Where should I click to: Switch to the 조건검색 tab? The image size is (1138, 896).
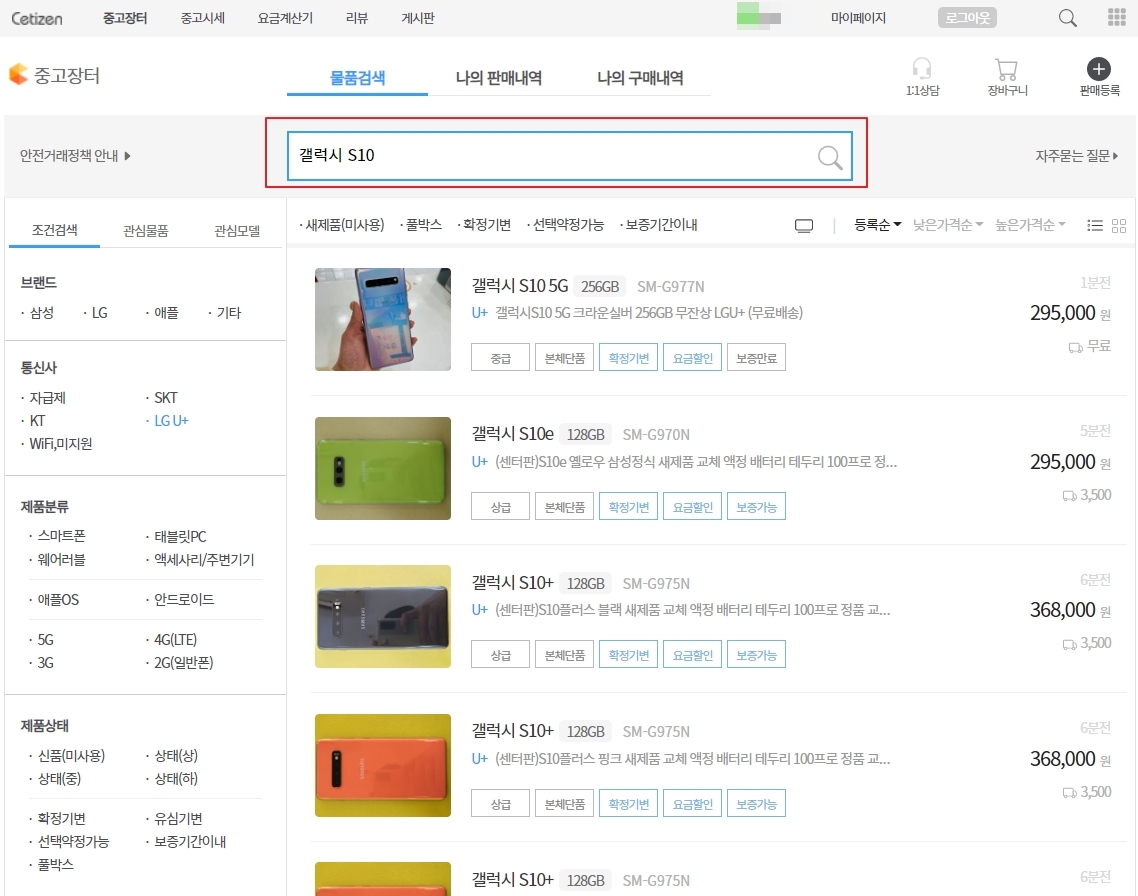tap(54, 230)
